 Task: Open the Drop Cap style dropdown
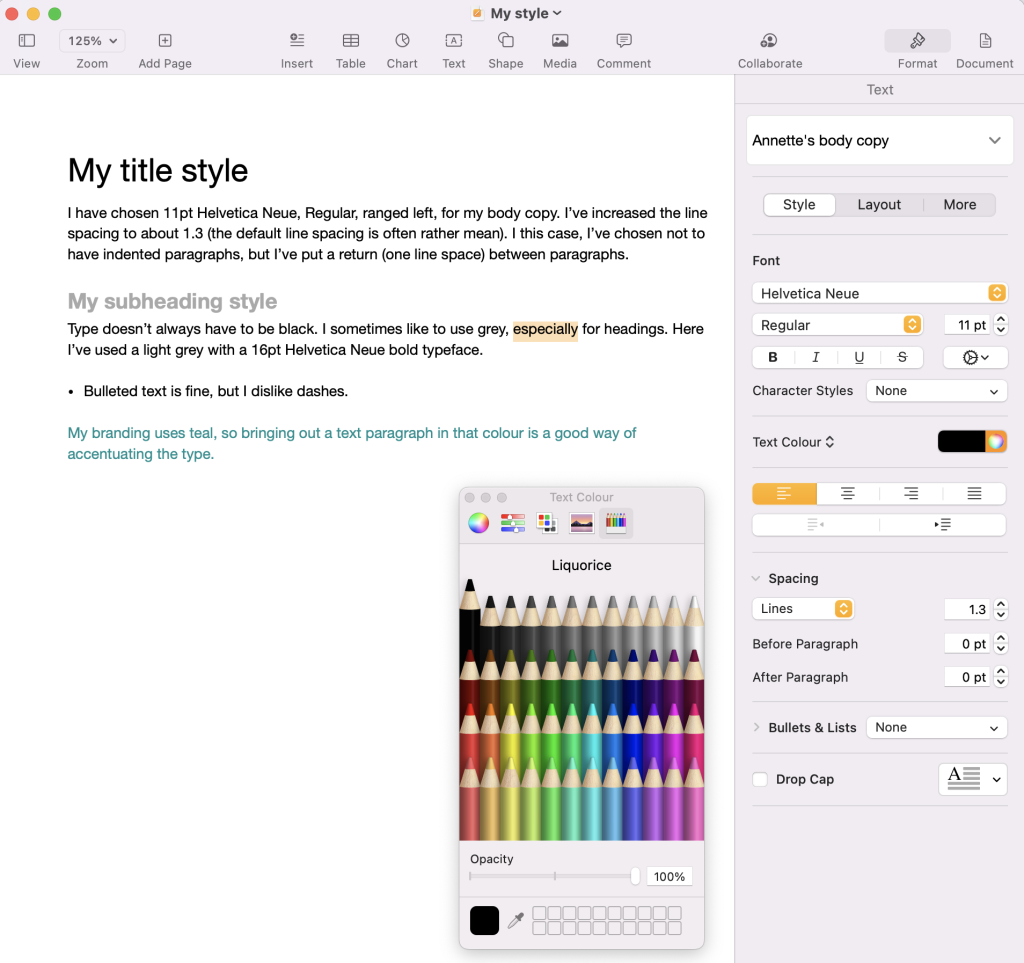pyautogui.click(x=972, y=779)
